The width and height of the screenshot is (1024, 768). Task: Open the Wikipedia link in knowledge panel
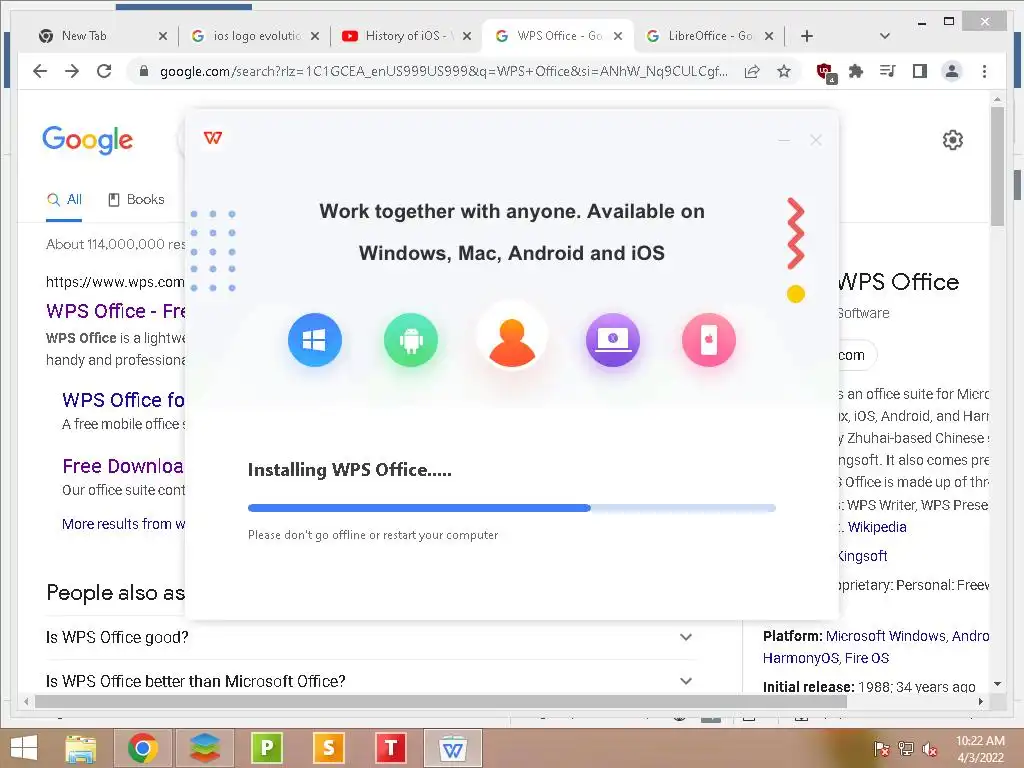[876, 527]
